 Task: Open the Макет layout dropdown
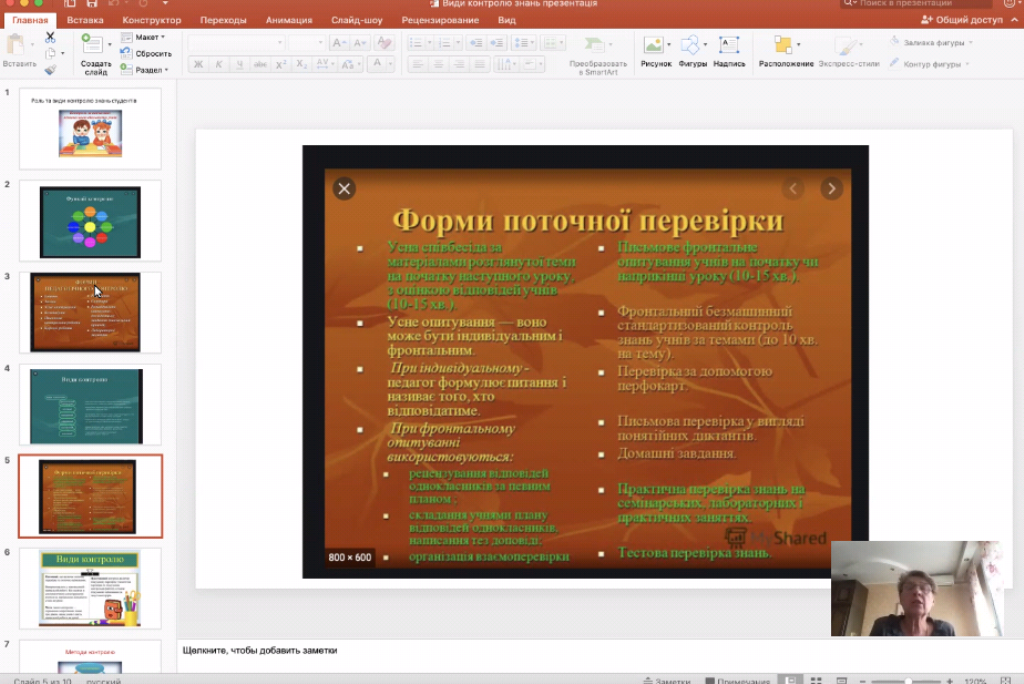tap(144, 37)
